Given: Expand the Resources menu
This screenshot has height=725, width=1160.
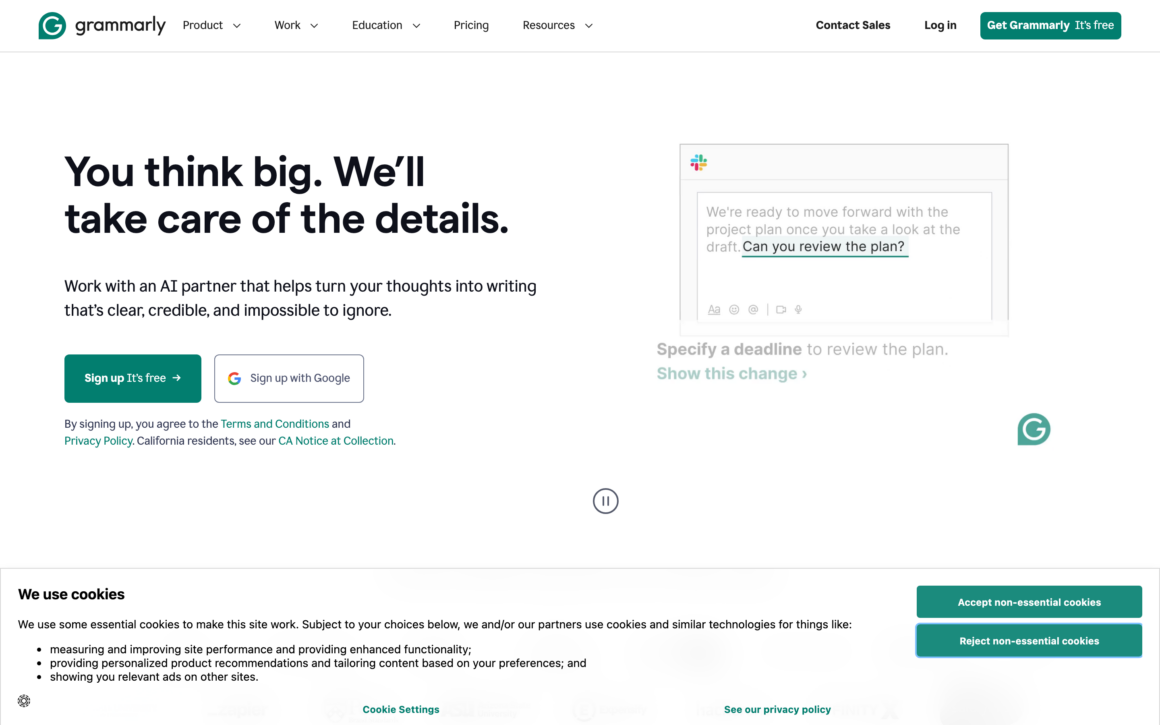Looking at the screenshot, I should 558,25.
